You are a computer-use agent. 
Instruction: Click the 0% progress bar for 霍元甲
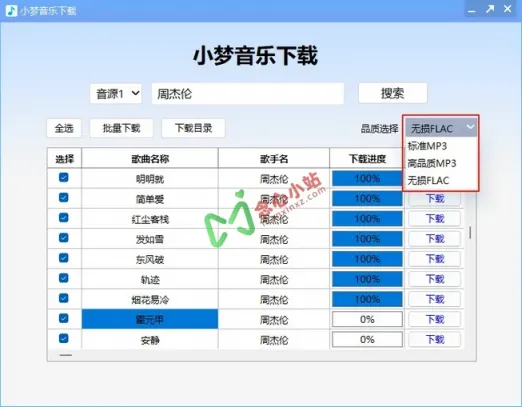367,319
